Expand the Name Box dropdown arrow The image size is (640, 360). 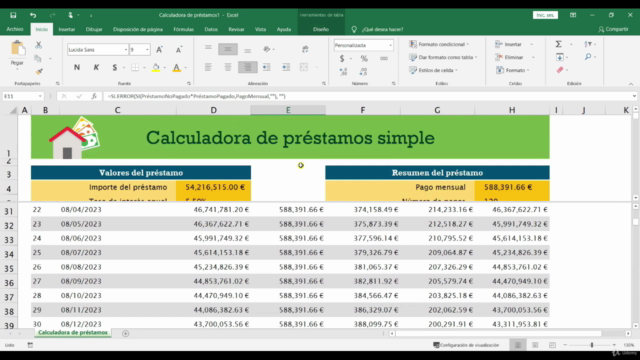(x=40, y=96)
